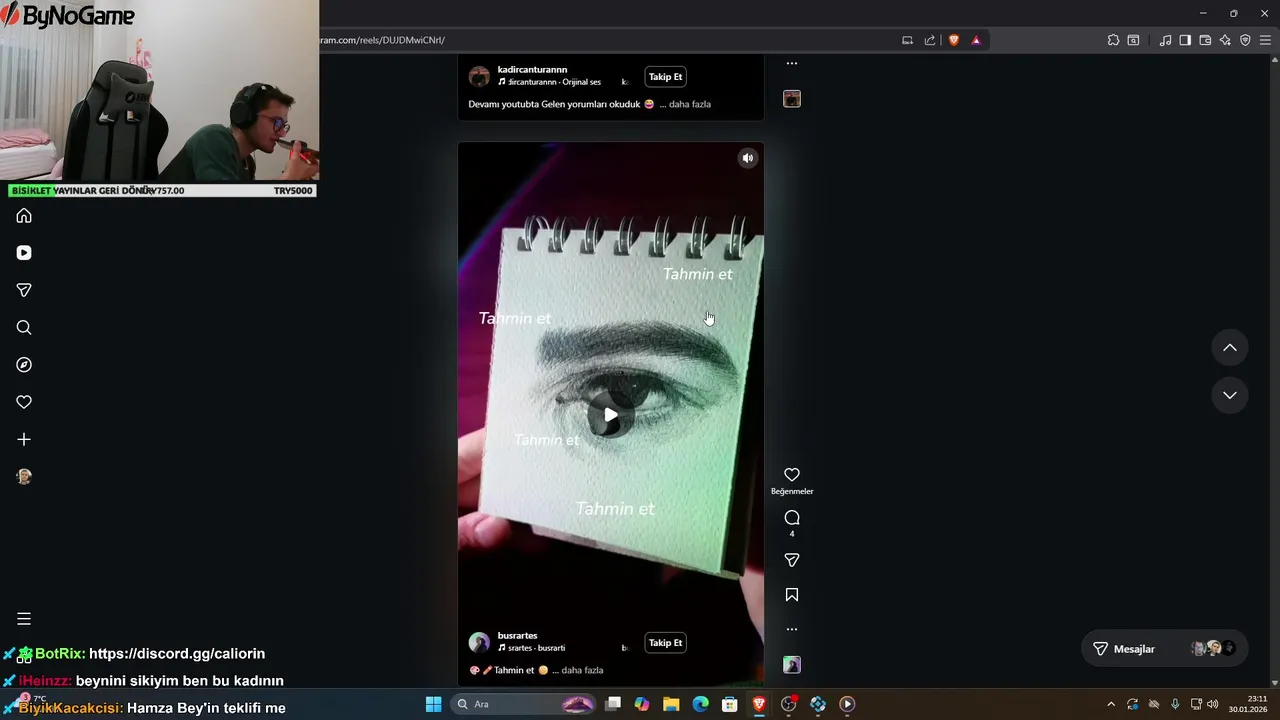1280x720 pixels.
Task: Go to Instagram Home in the sidebar
Action: point(24,216)
